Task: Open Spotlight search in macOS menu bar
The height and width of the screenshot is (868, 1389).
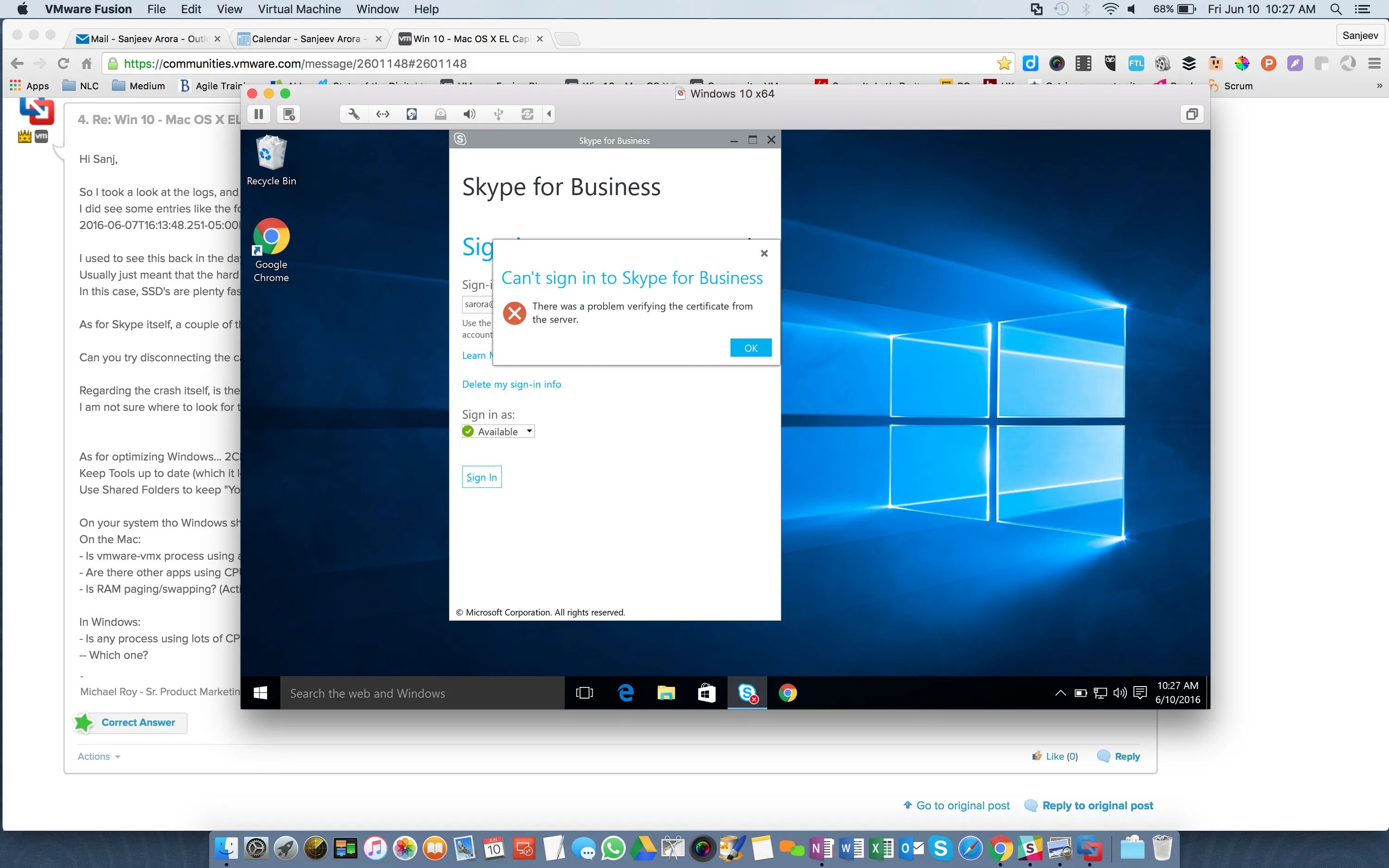Action: click(x=1336, y=9)
